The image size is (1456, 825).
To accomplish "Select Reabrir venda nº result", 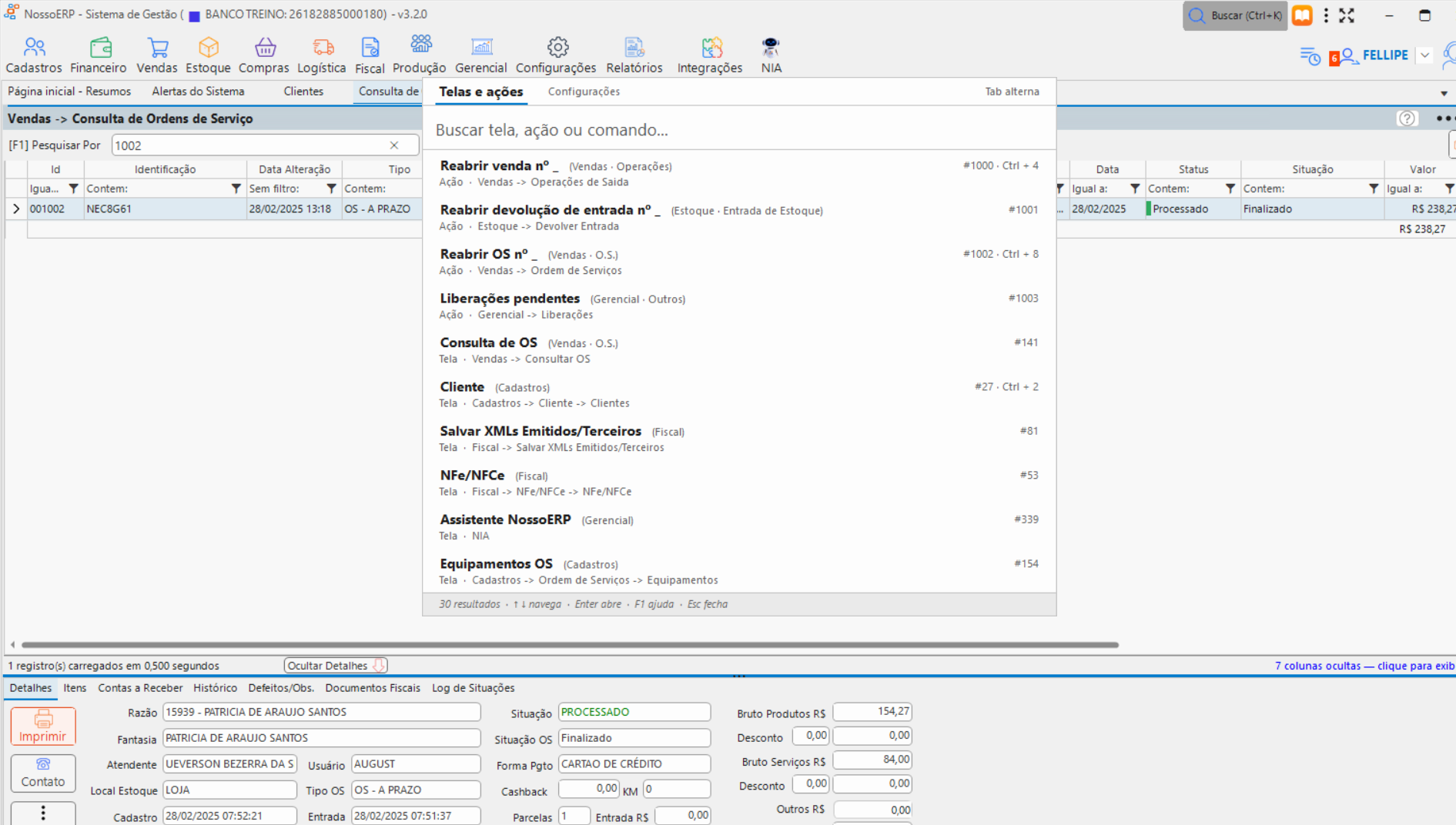I will coord(739,173).
